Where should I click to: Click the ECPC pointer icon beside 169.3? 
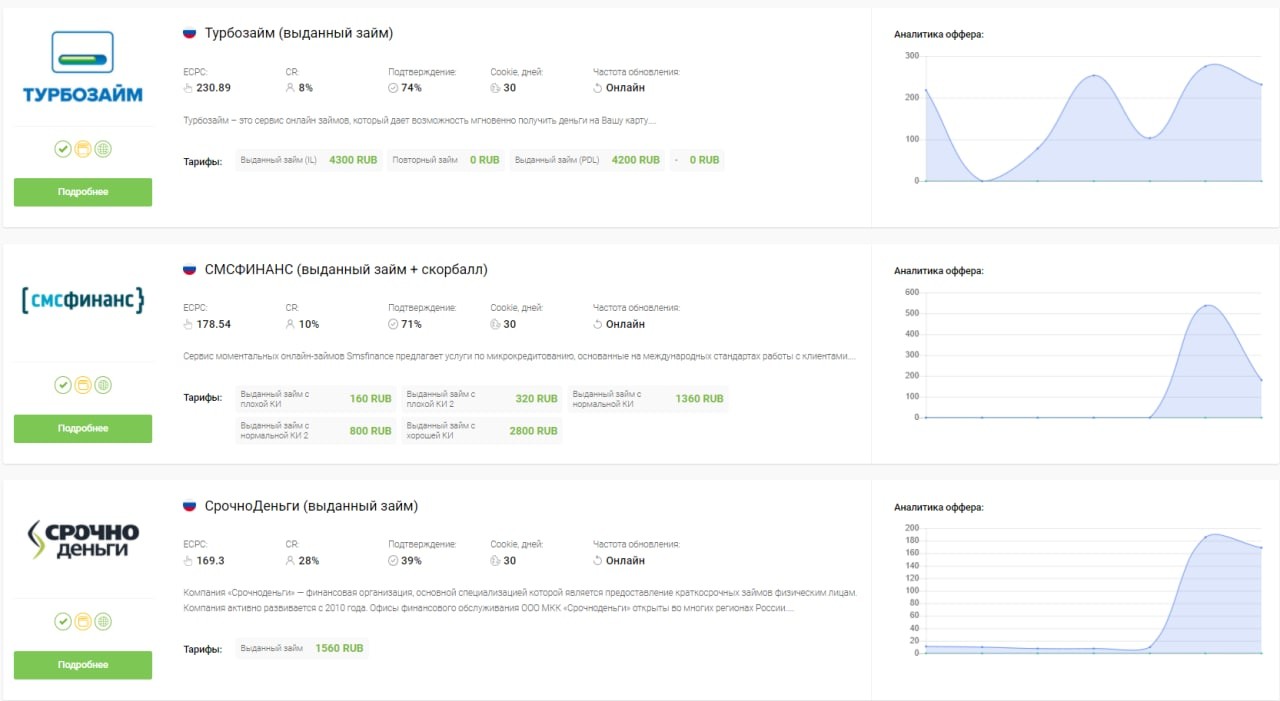tap(188, 561)
